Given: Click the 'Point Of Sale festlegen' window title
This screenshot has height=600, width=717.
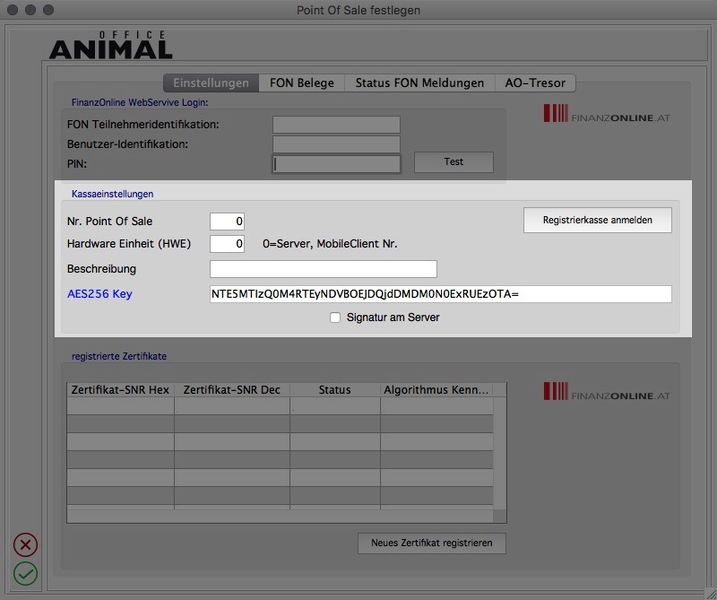Looking at the screenshot, I should point(358,10).
